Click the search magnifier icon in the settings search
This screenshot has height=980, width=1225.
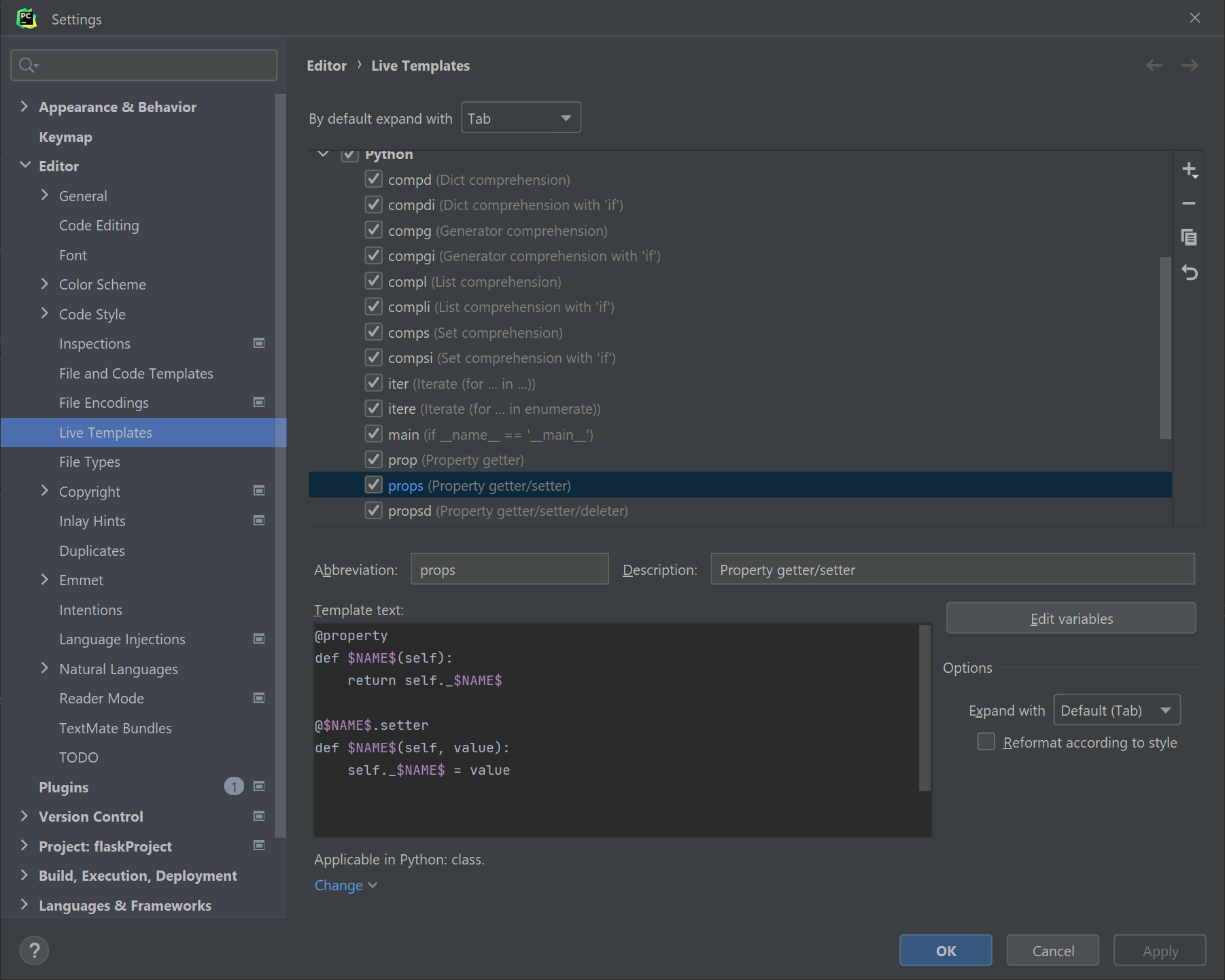(29, 65)
